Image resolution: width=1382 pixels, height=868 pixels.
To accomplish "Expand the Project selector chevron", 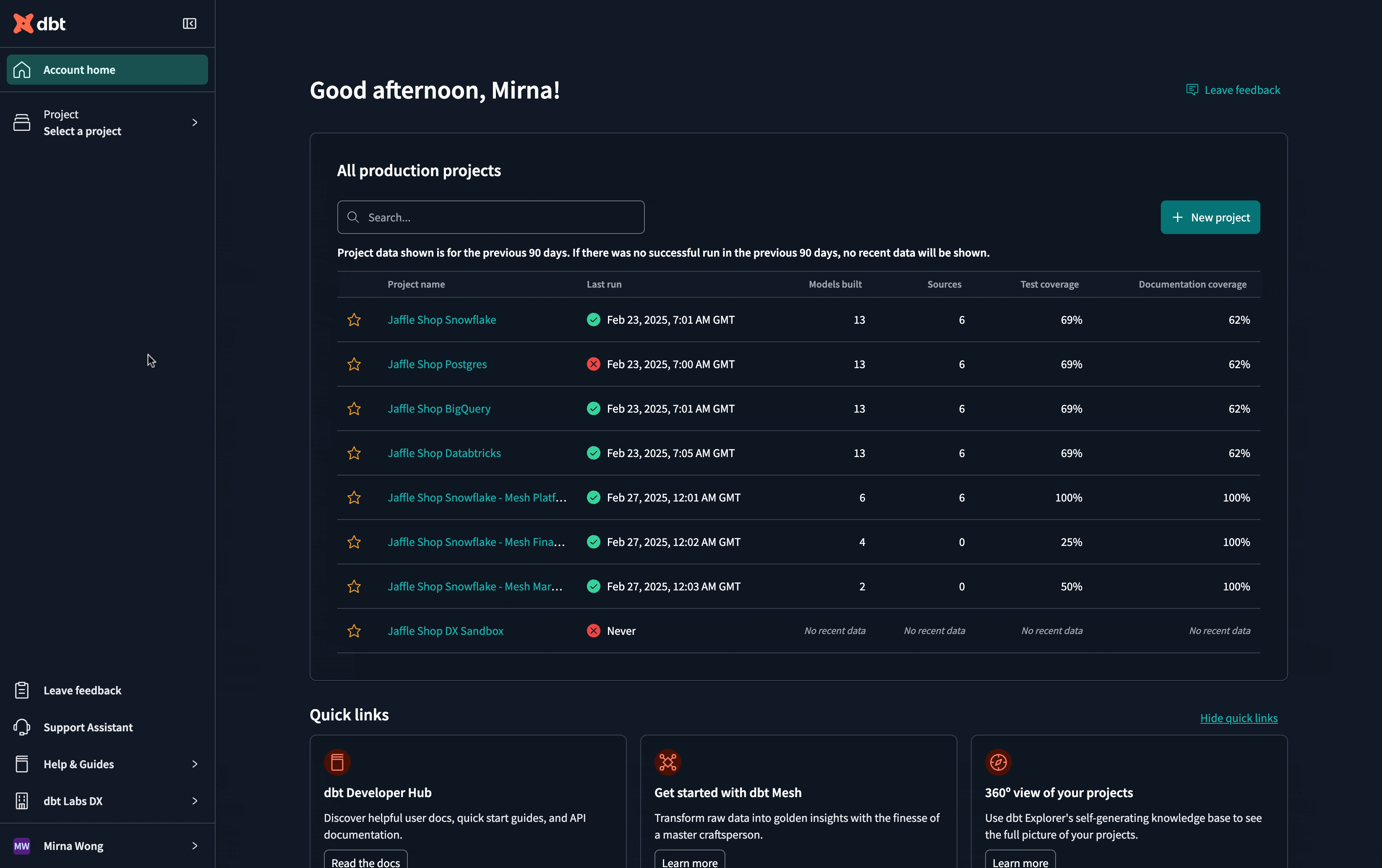I will [x=195, y=123].
